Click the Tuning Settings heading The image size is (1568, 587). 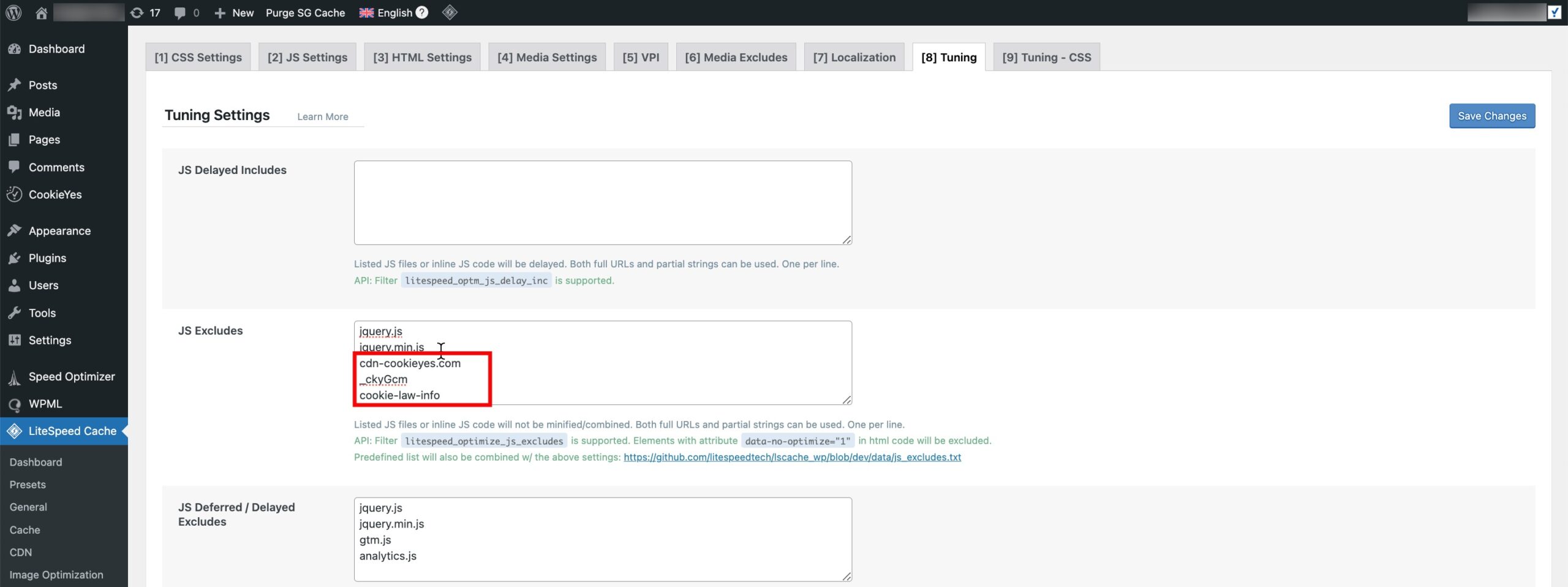coord(217,115)
